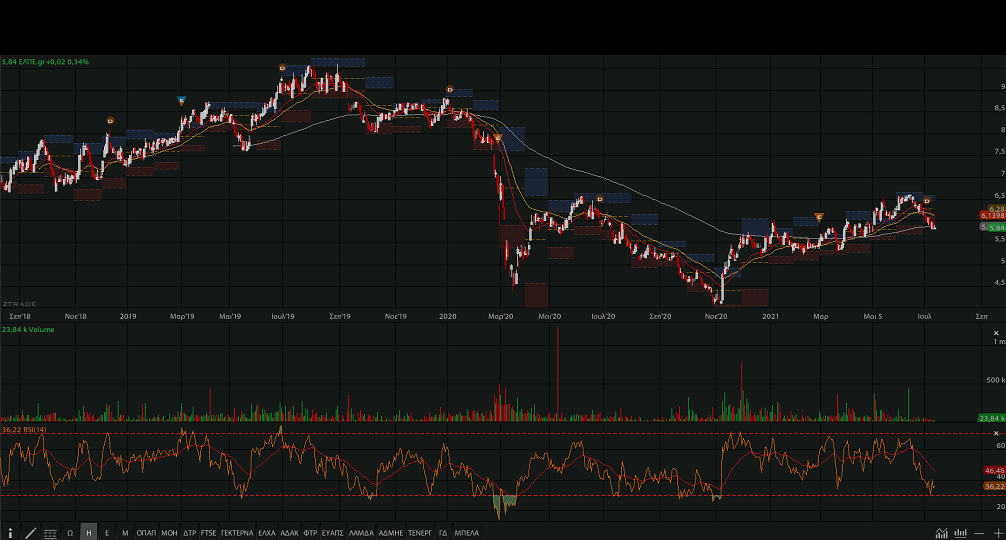
Task: Switch to bar chart type icon
Action: [961, 533]
